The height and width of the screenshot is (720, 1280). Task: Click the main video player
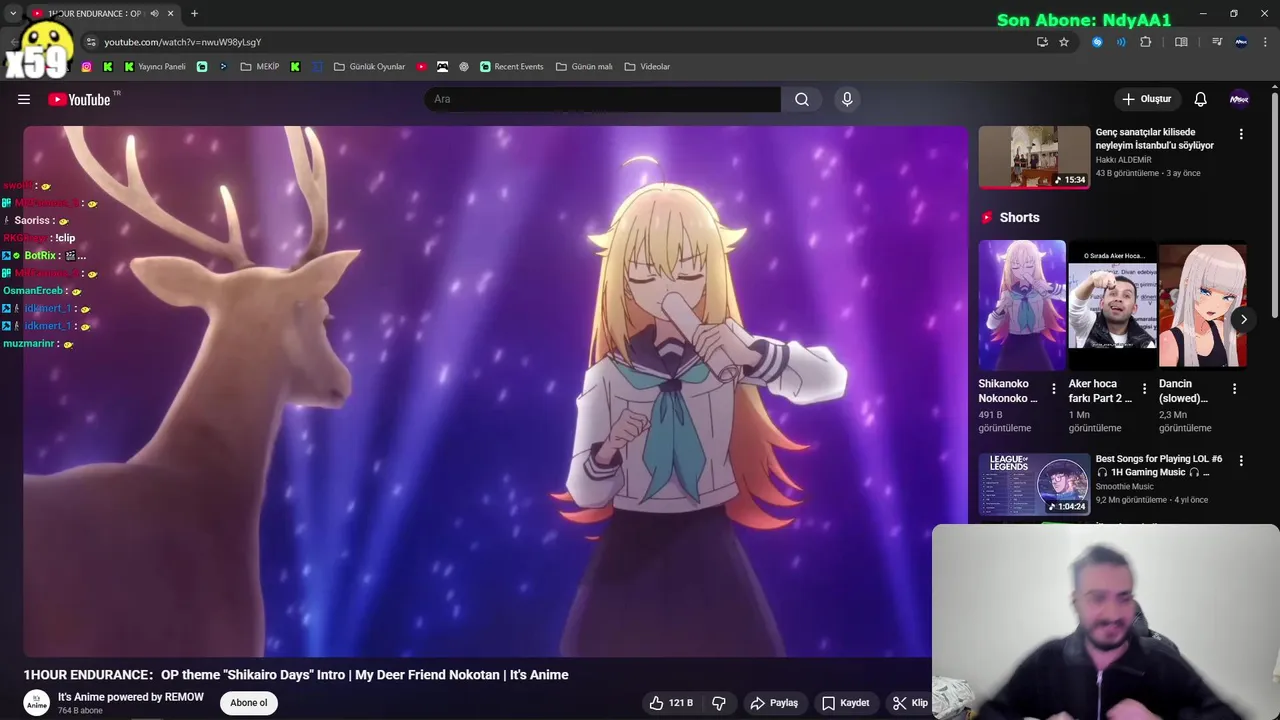tap(496, 391)
